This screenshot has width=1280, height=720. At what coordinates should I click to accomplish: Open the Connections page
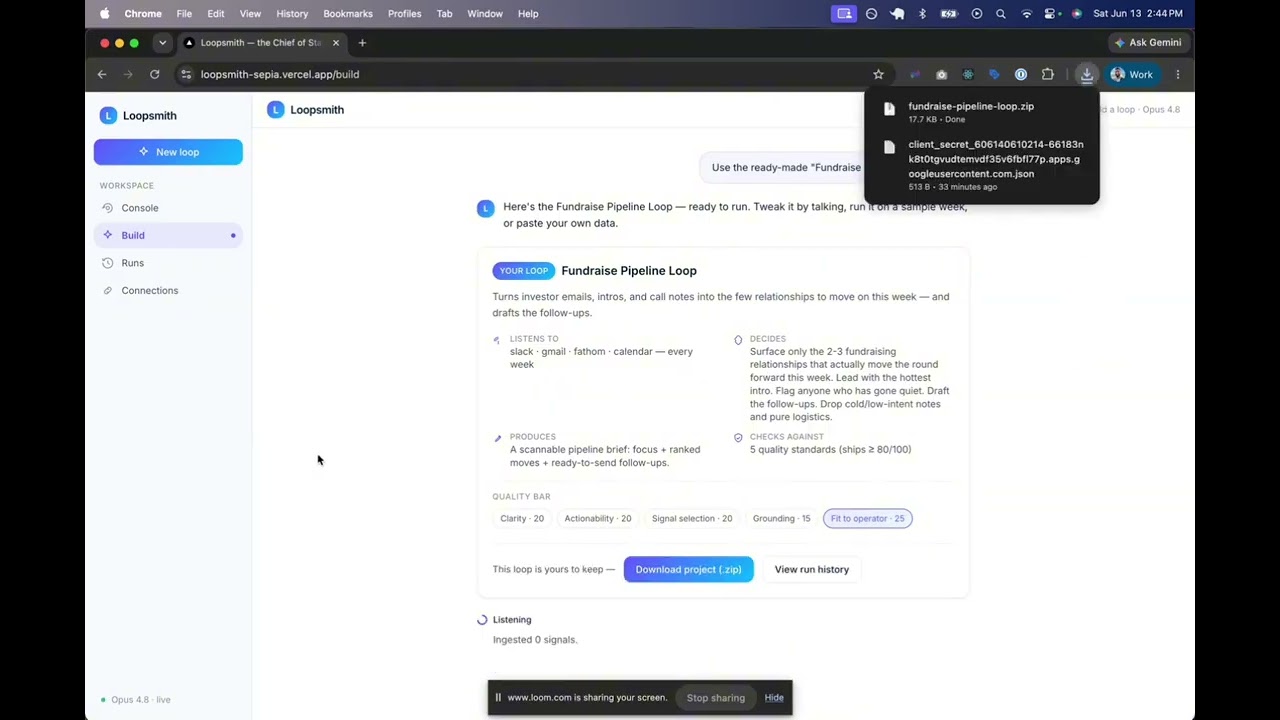[168, 290]
